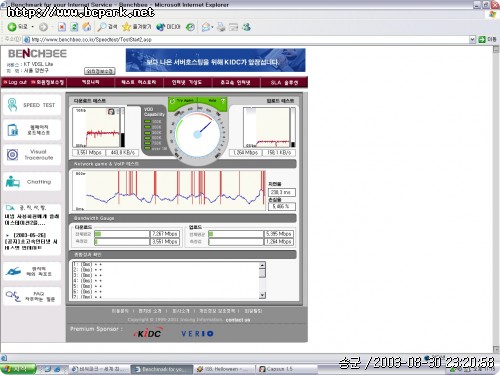500x375 pixels.
Task: Expand the Back button history arrow
Action: pyautogui.click(x=32, y=27)
